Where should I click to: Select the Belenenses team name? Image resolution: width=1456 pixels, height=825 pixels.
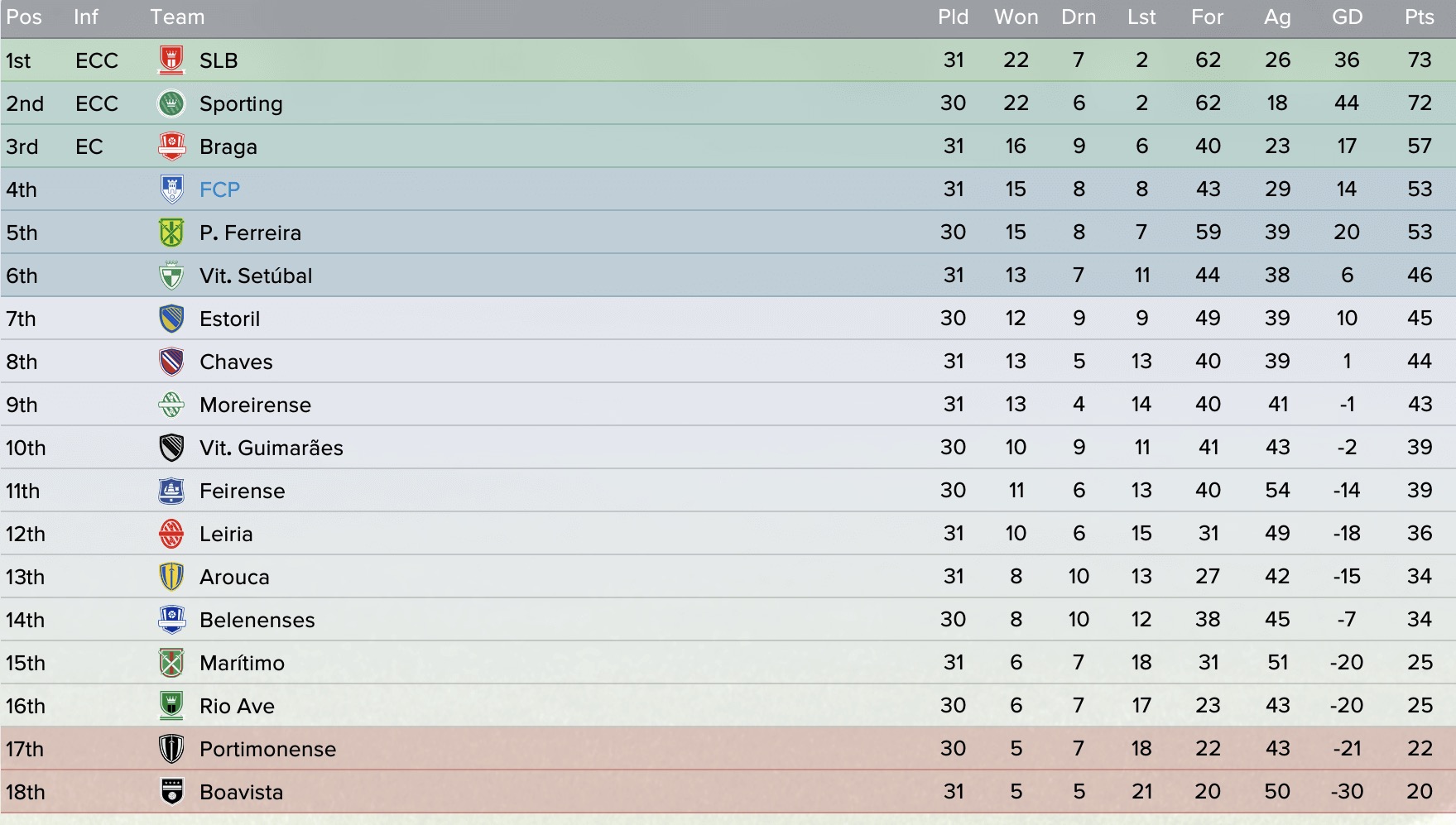click(x=257, y=620)
